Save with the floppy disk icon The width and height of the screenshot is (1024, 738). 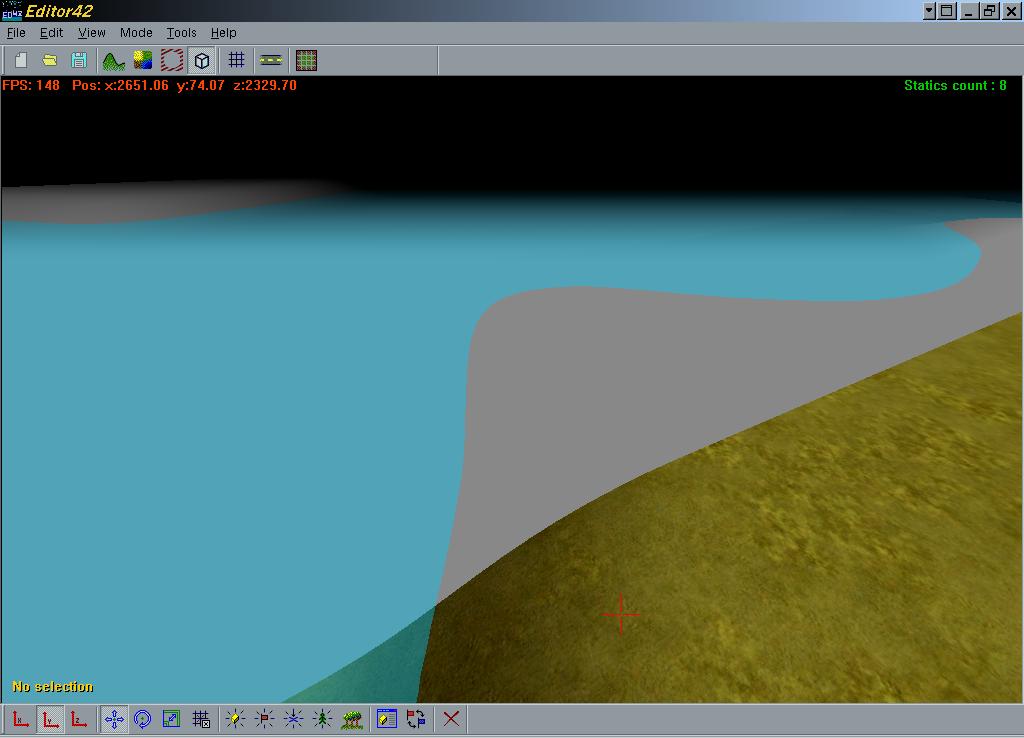79,61
